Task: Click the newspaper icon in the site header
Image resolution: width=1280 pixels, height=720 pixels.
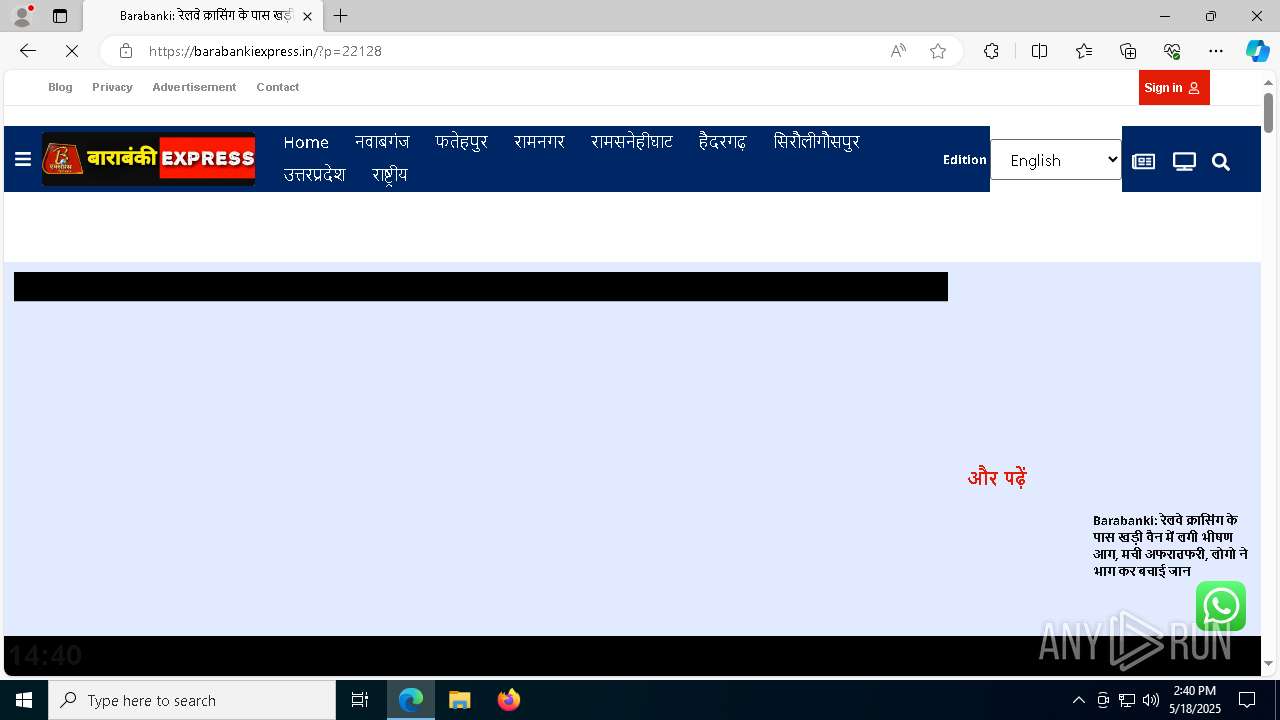Action: click(1143, 162)
